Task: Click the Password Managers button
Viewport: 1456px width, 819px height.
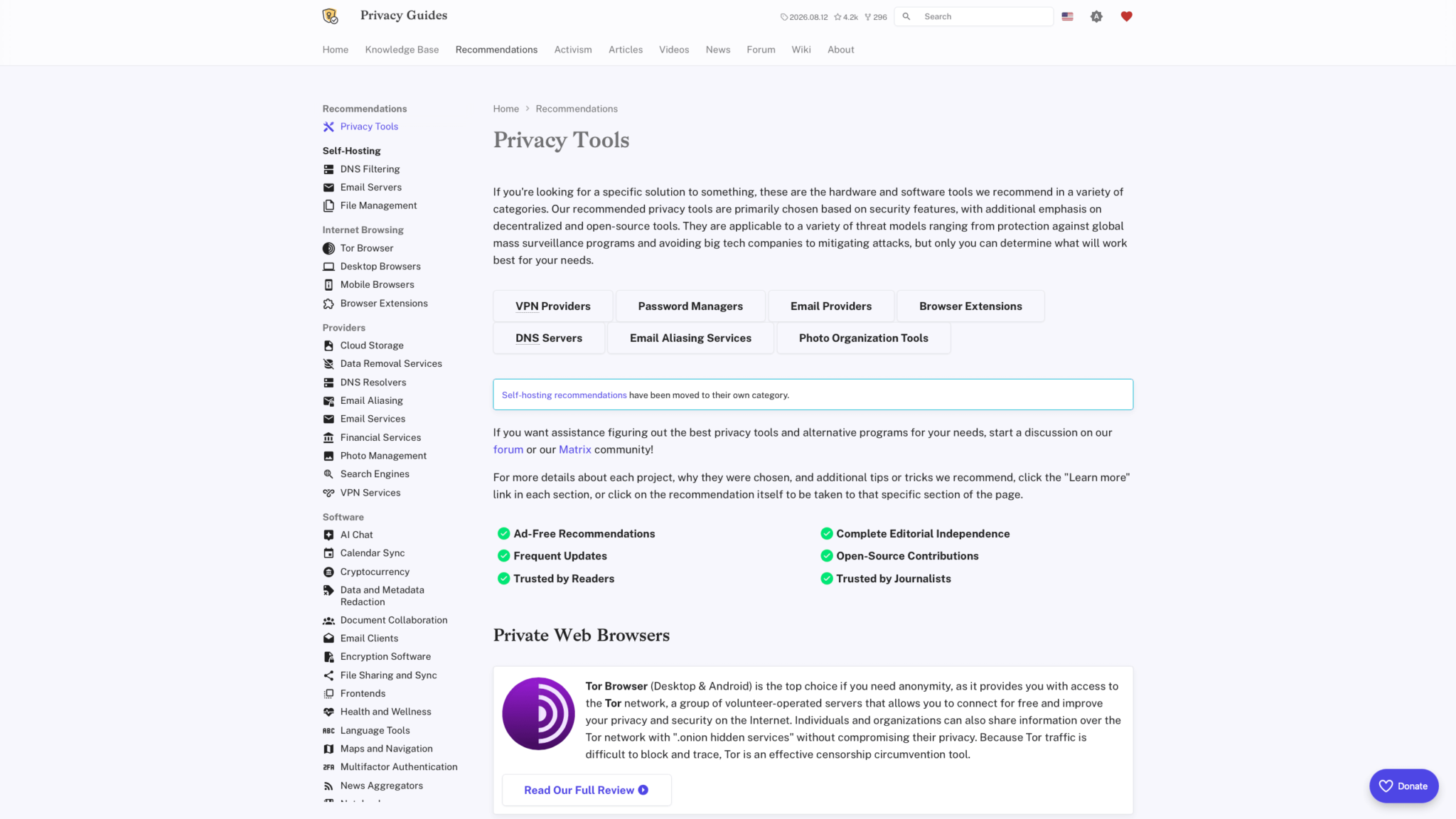Action: point(690,306)
